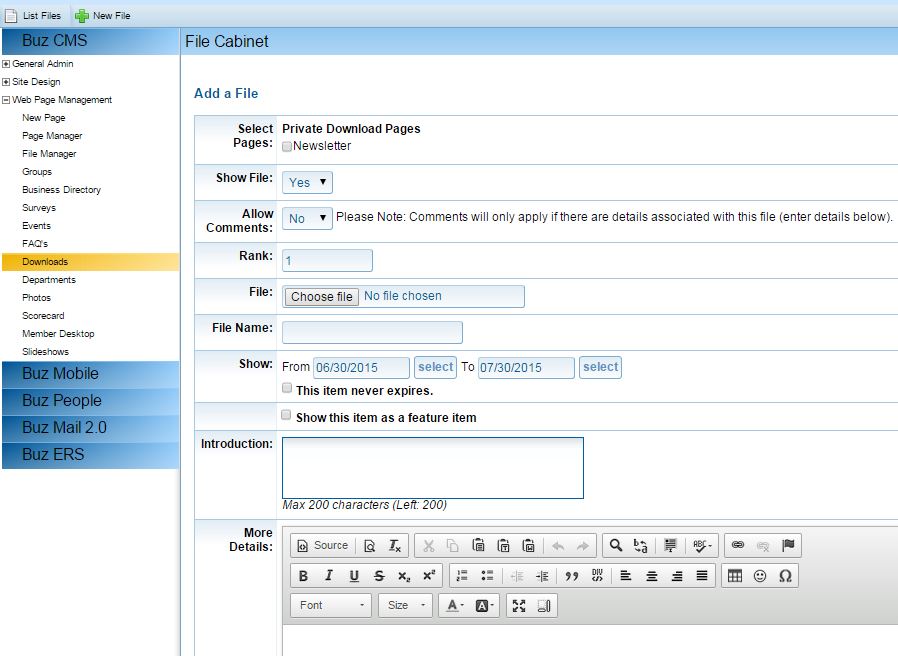Open the special character (Omega) picker
The width and height of the screenshot is (898, 656).
pyautogui.click(x=785, y=576)
